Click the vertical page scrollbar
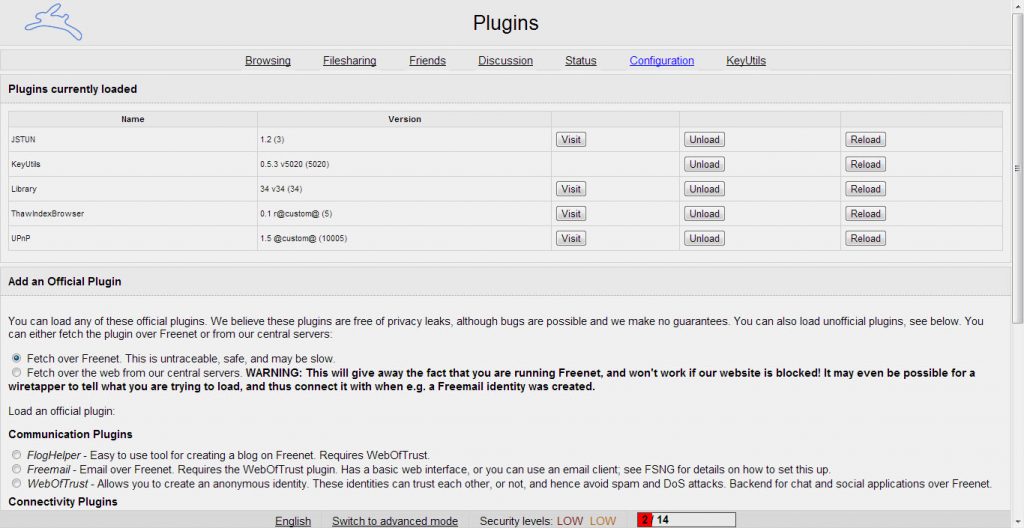Viewport: 1024px width, 528px height. click(x=1017, y=168)
